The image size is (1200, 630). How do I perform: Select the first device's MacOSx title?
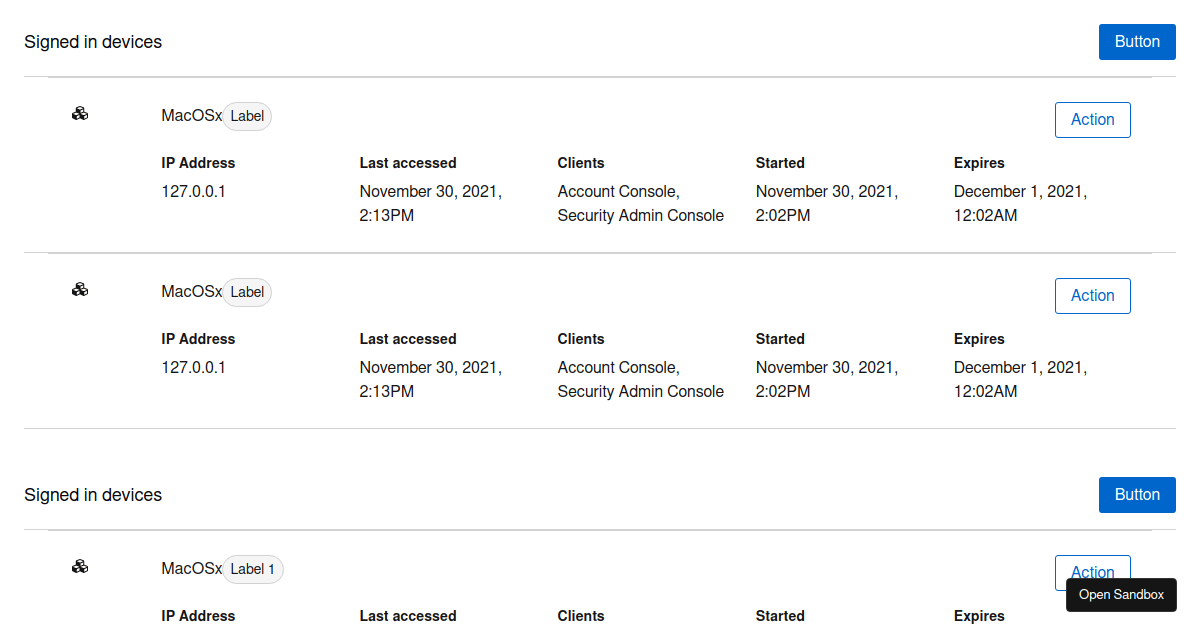coord(191,116)
